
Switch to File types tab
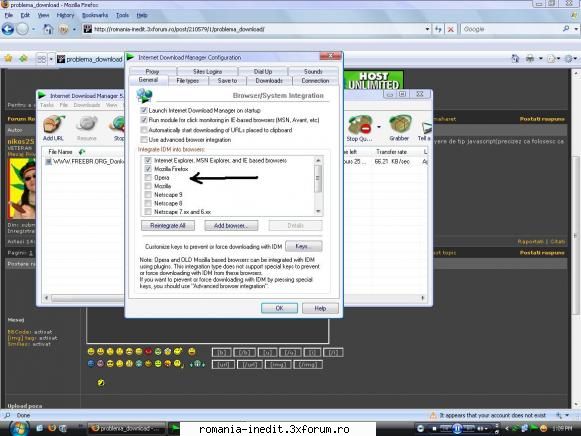tap(187, 81)
